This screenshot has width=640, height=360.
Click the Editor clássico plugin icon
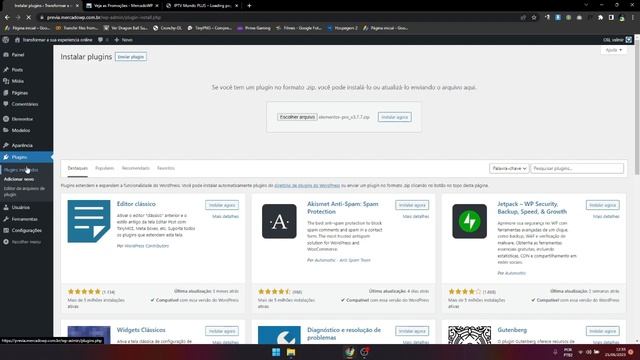(x=89, y=221)
